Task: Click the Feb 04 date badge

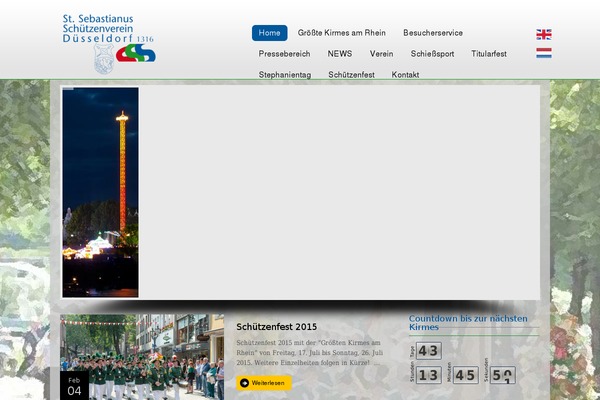Action: coord(74,386)
